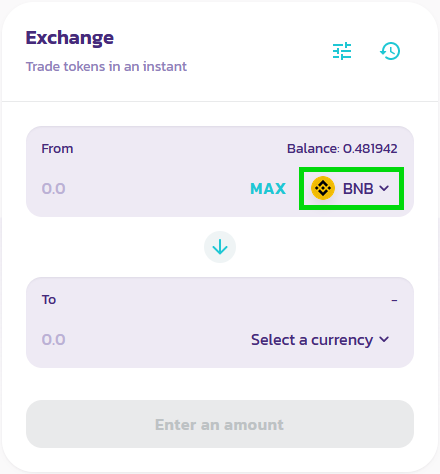Click the BNB ticker text

(x=358, y=189)
